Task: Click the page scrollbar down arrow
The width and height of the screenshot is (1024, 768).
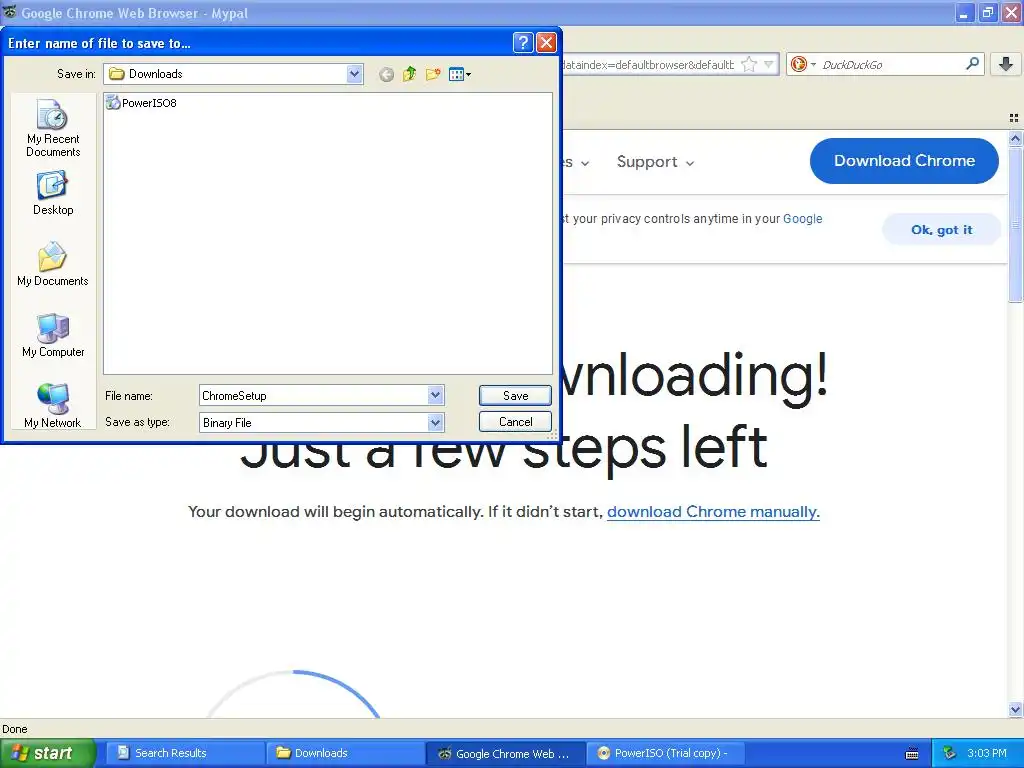Action: pos(1015,709)
